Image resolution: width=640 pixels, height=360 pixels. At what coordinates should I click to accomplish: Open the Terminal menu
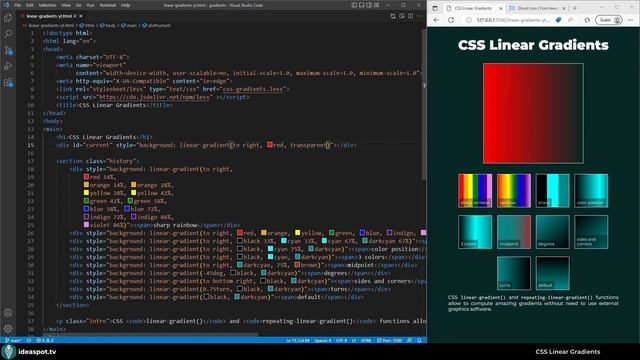click(108, 5)
